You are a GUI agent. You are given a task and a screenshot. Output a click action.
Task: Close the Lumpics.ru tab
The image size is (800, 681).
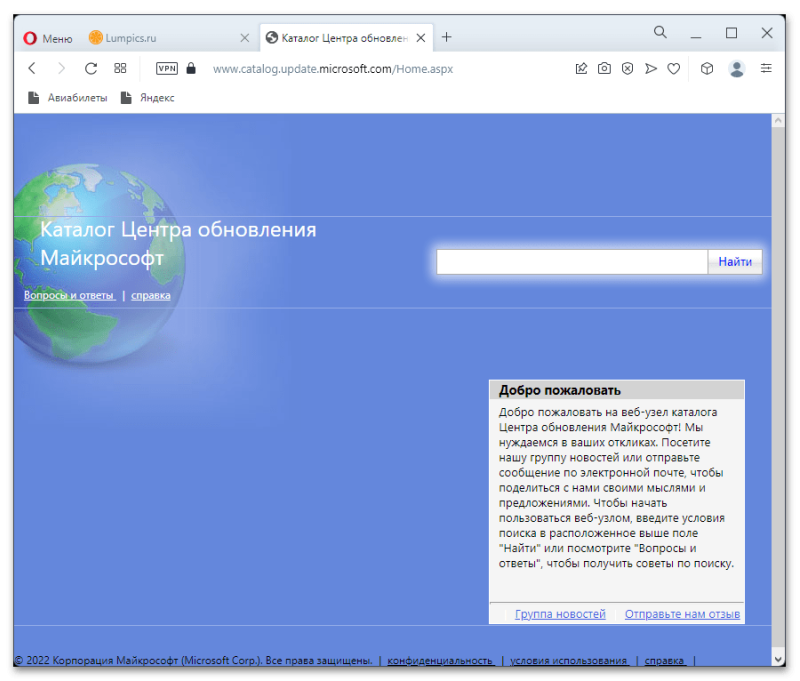tap(245, 38)
